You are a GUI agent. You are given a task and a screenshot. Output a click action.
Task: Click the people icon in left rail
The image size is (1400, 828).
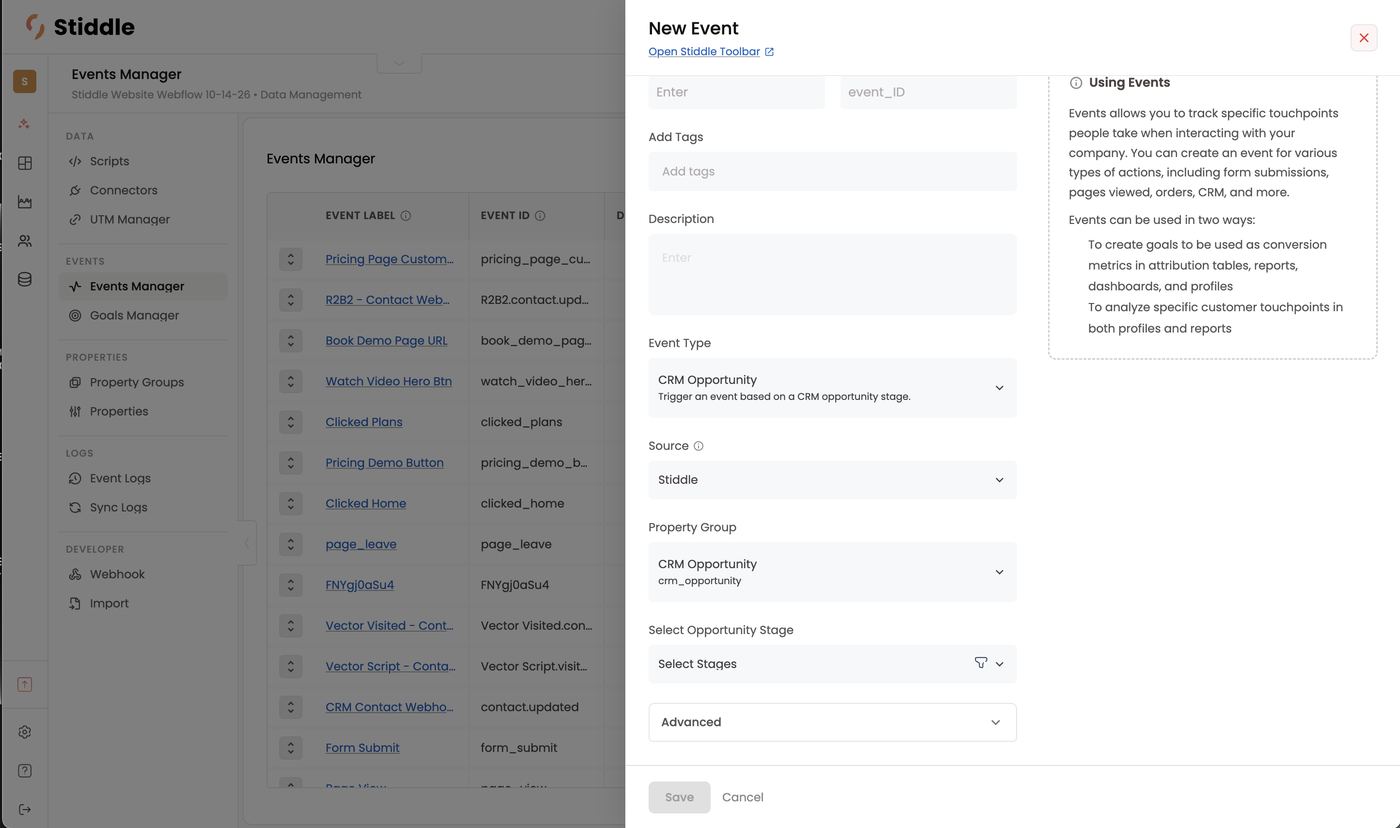(x=25, y=241)
